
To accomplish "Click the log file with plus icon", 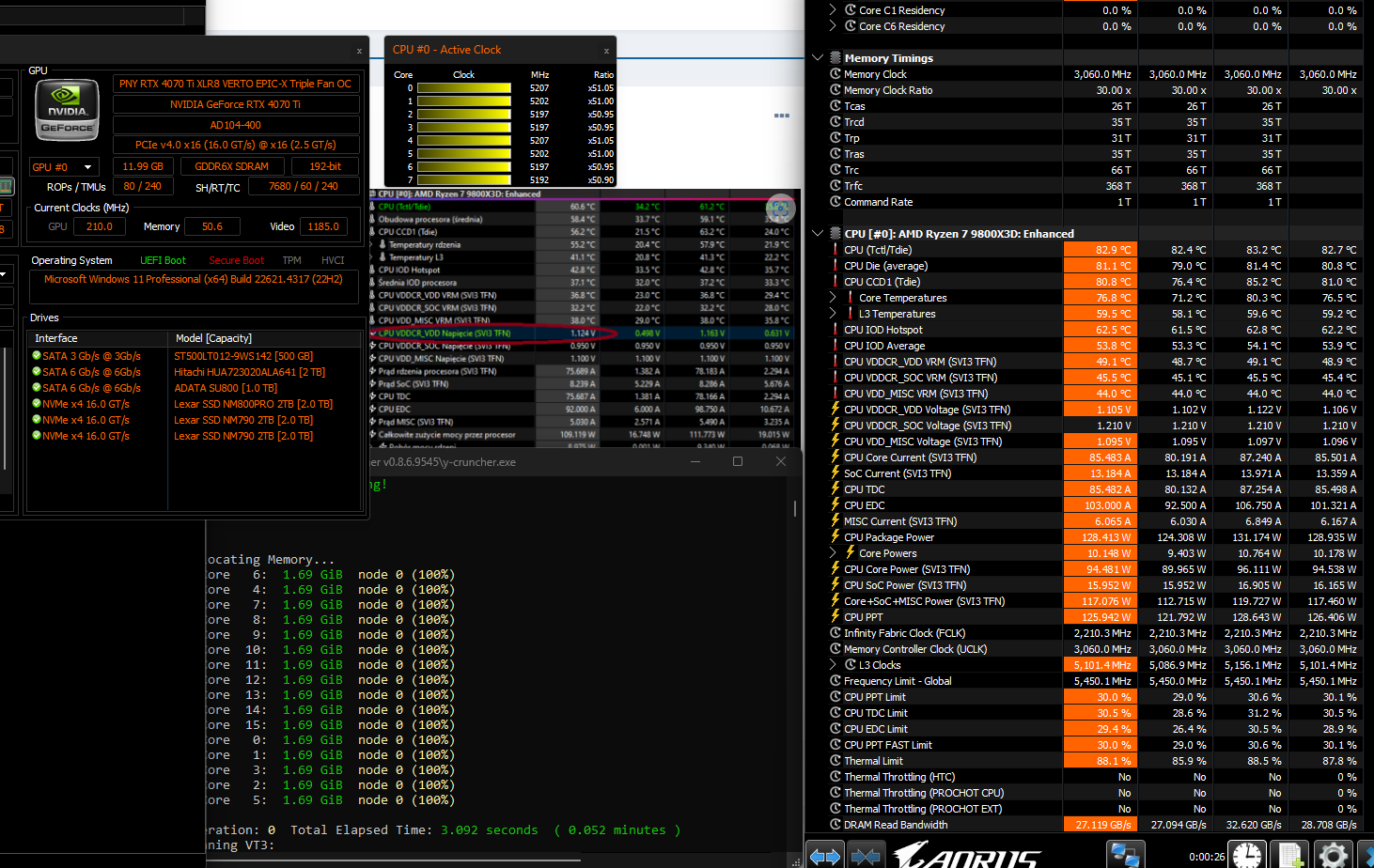I will tap(1290, 855).
